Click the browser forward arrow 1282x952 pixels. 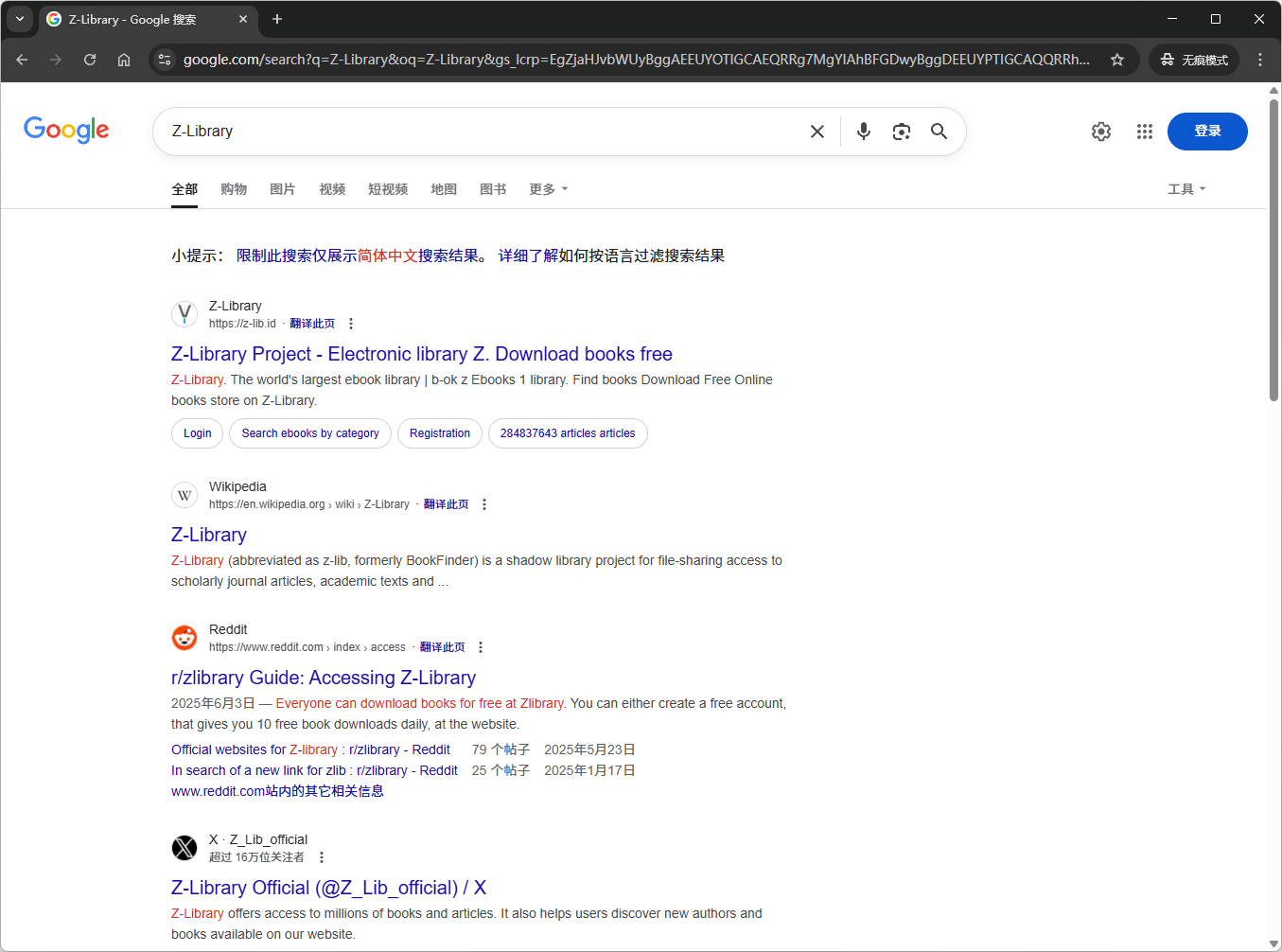click(56, 60)
